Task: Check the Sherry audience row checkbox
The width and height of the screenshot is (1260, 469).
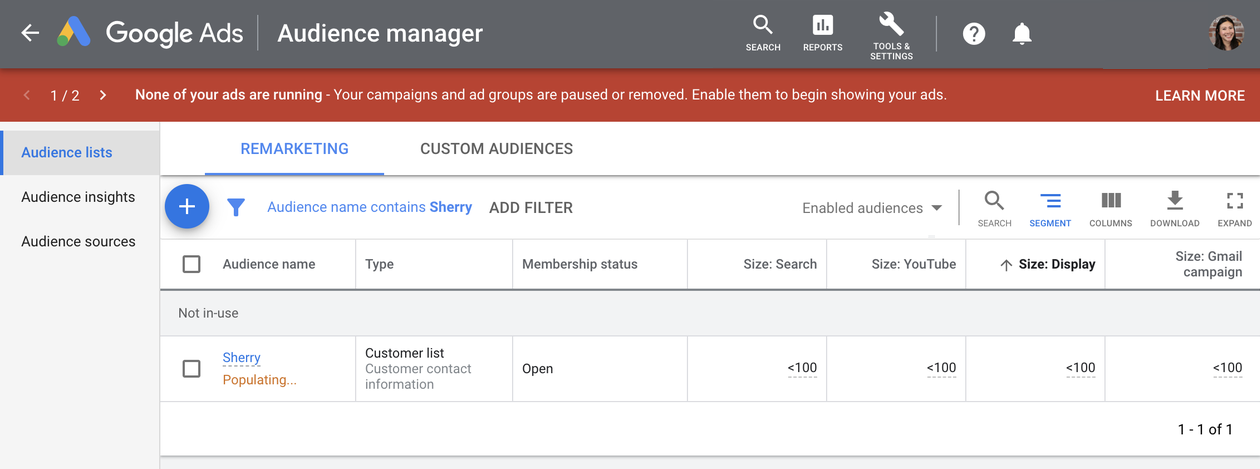Action: (x=192, y=369)
